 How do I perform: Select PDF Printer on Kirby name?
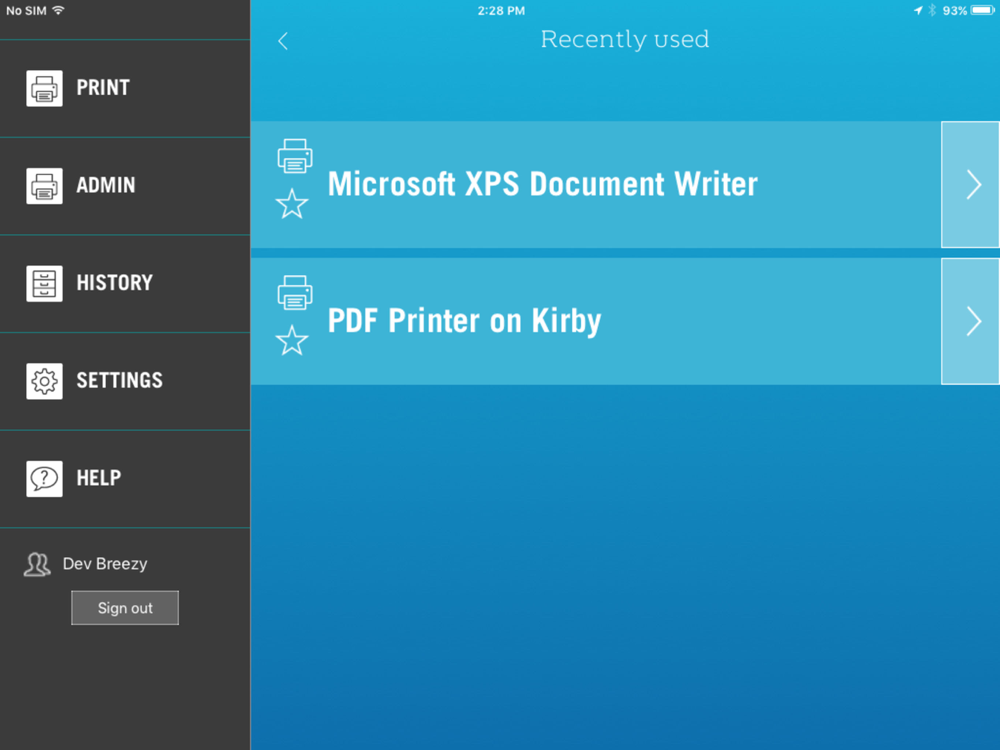click(464, 321)
